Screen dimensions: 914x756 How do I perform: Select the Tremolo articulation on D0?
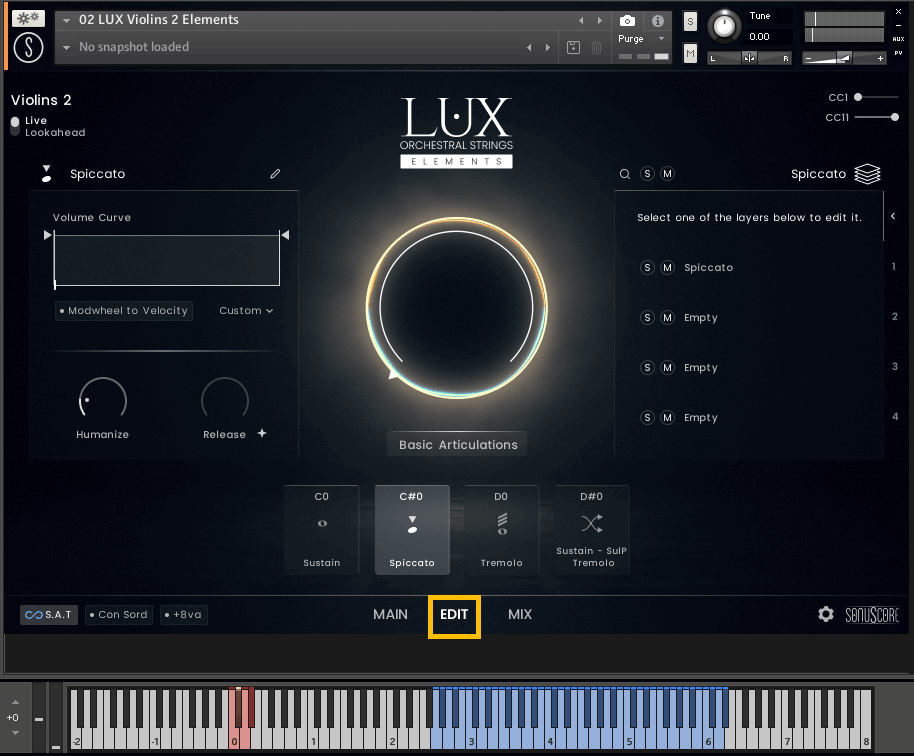(501, 530)
